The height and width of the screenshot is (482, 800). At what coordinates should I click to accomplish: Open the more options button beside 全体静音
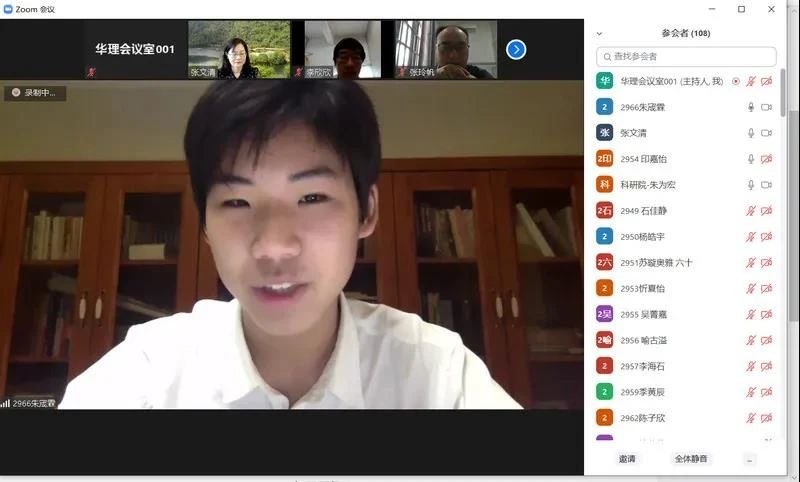pyautogui.click(x=750, y=459)
